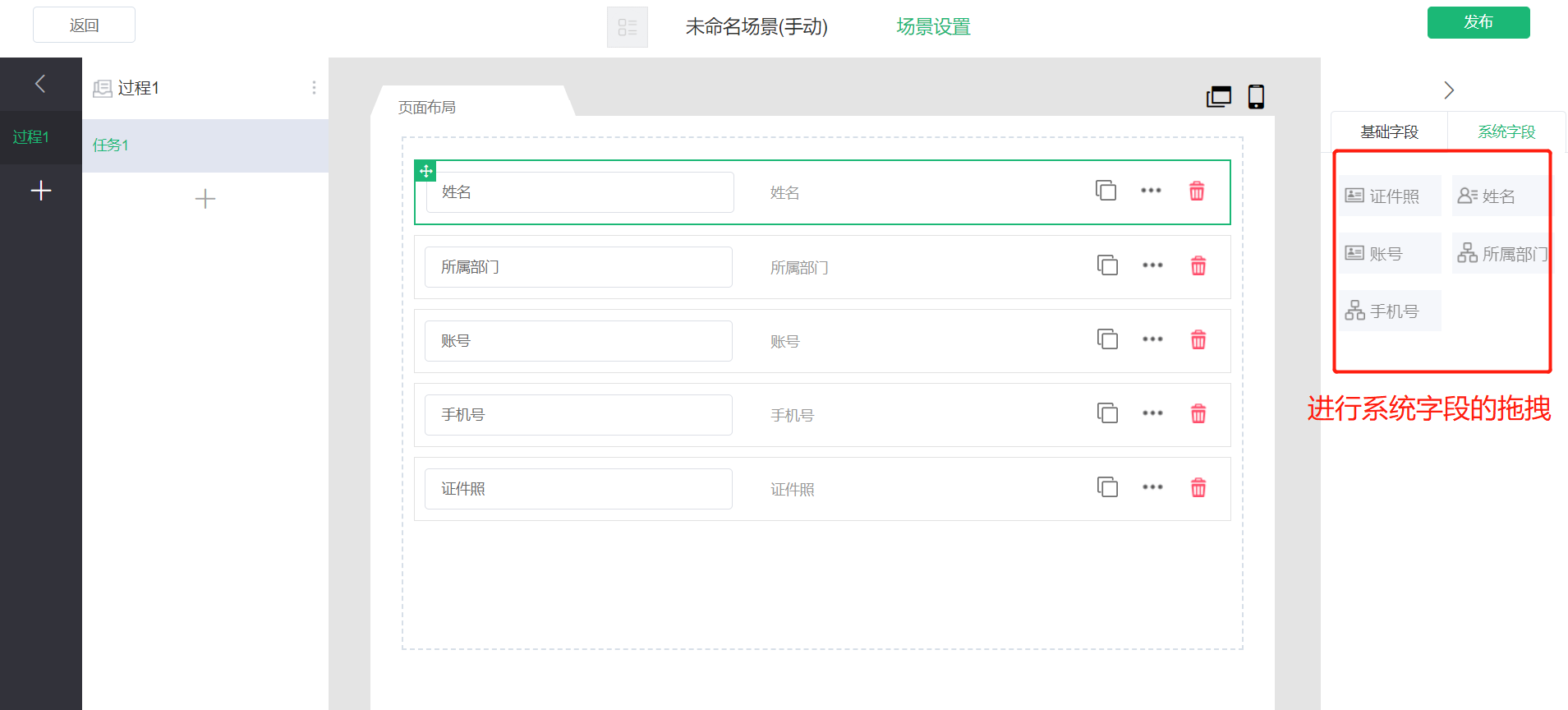The width and height of the screenshot is (1568, 710).
Task: Add a new process with the sidebar plus
Action: pyautogui.click(x=40, y=191)
